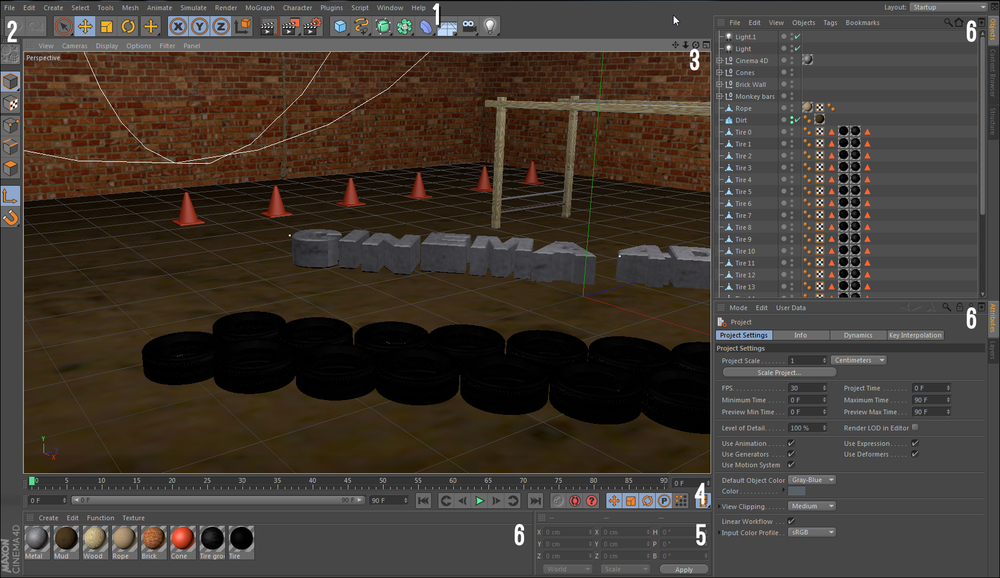Toggle the Linear Workflow checkbox
This screenshot has height=578, width=1000.
(x=791, y=521)
